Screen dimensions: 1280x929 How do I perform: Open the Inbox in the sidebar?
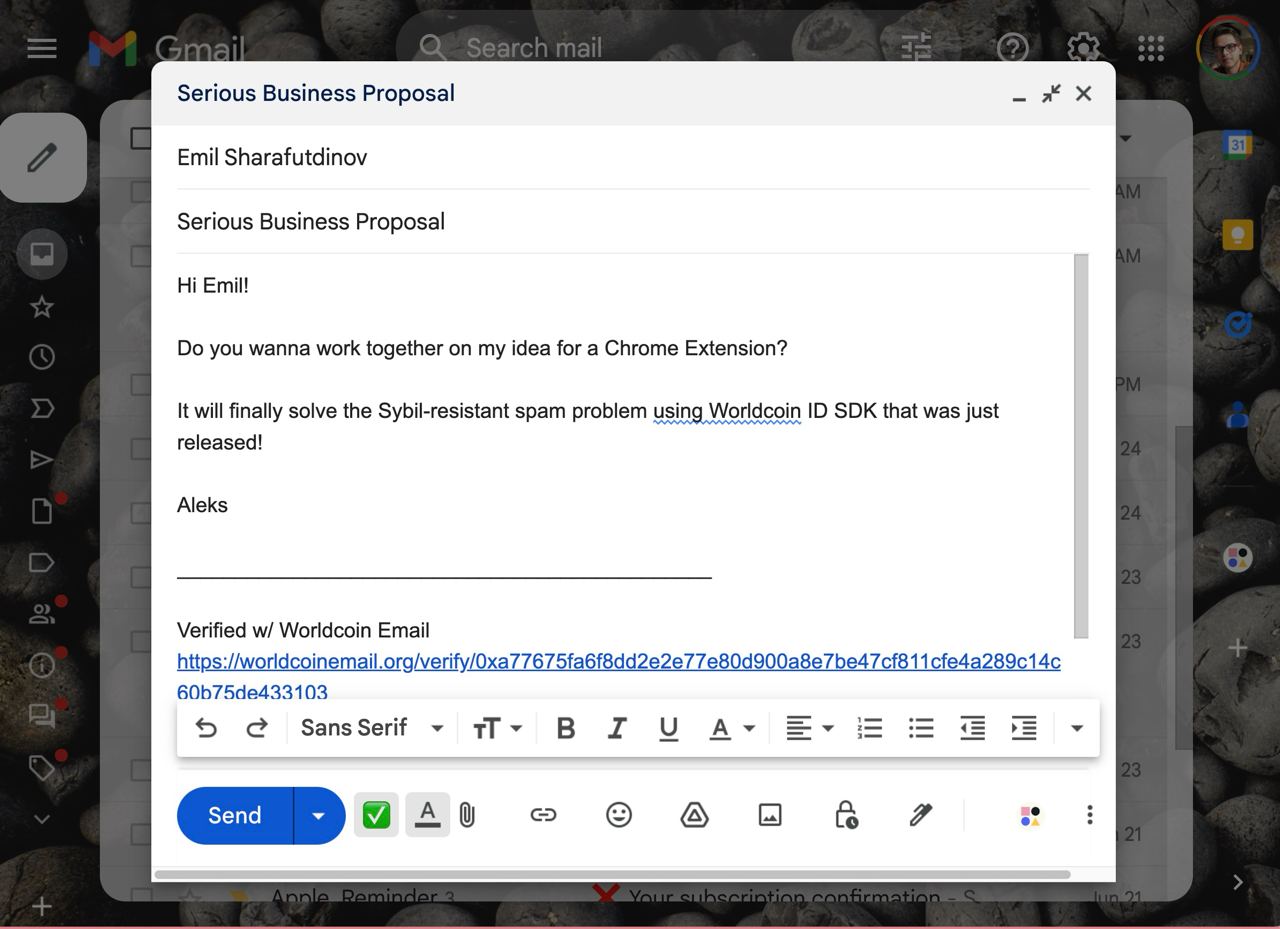tap(42, 254)
